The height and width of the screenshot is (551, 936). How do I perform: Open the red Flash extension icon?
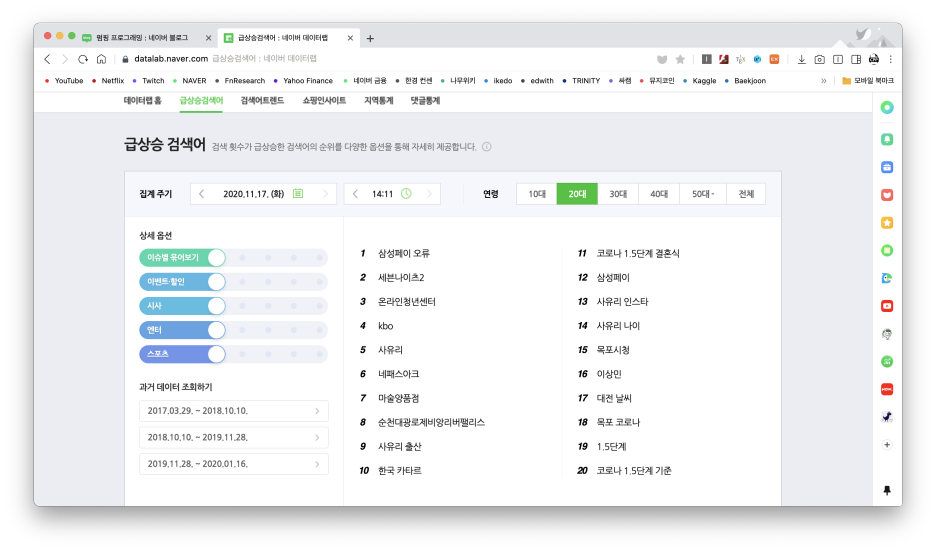(723, 59)
